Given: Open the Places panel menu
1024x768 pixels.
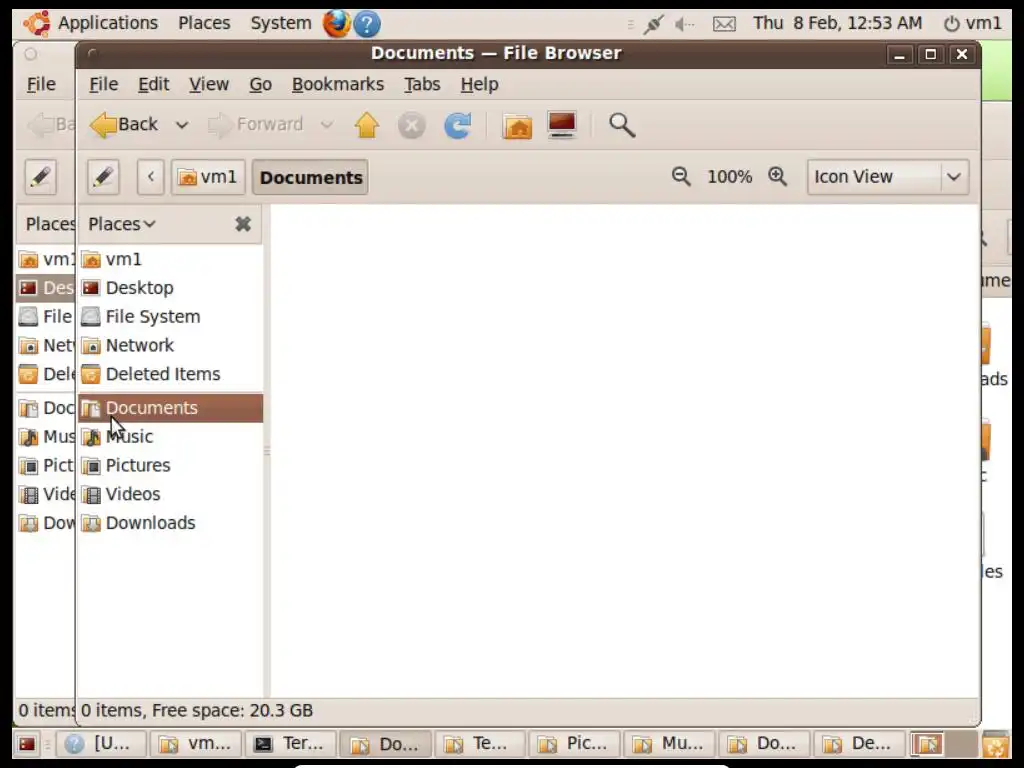Looking at the screenshot, I should click(204, 24).
